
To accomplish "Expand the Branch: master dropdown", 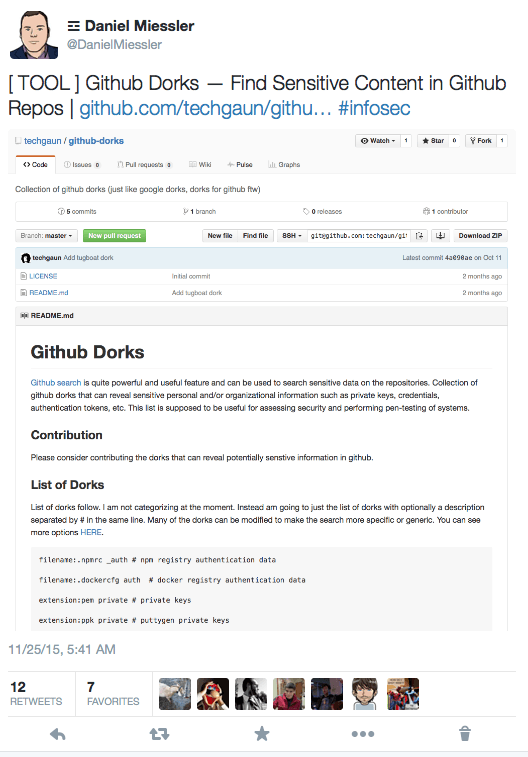I will (46, 236).
